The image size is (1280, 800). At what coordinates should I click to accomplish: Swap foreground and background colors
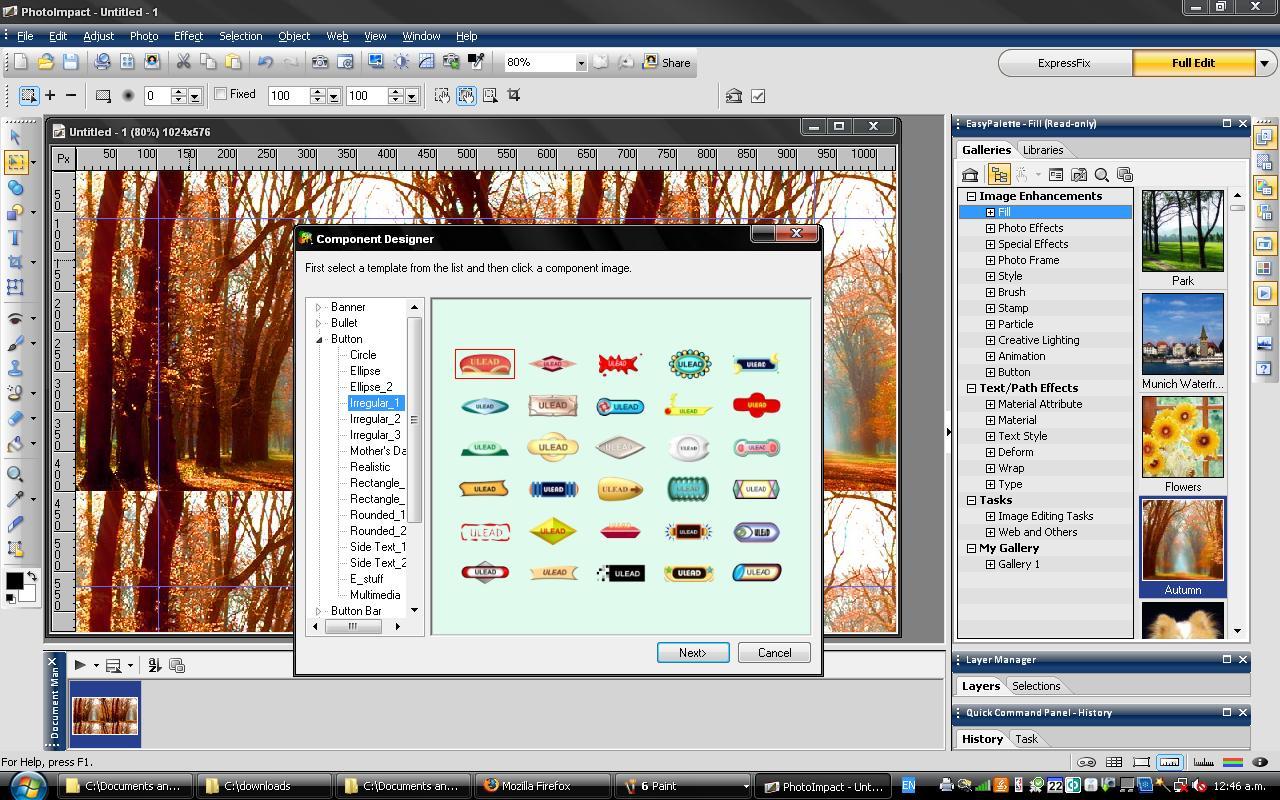point(32,576)
